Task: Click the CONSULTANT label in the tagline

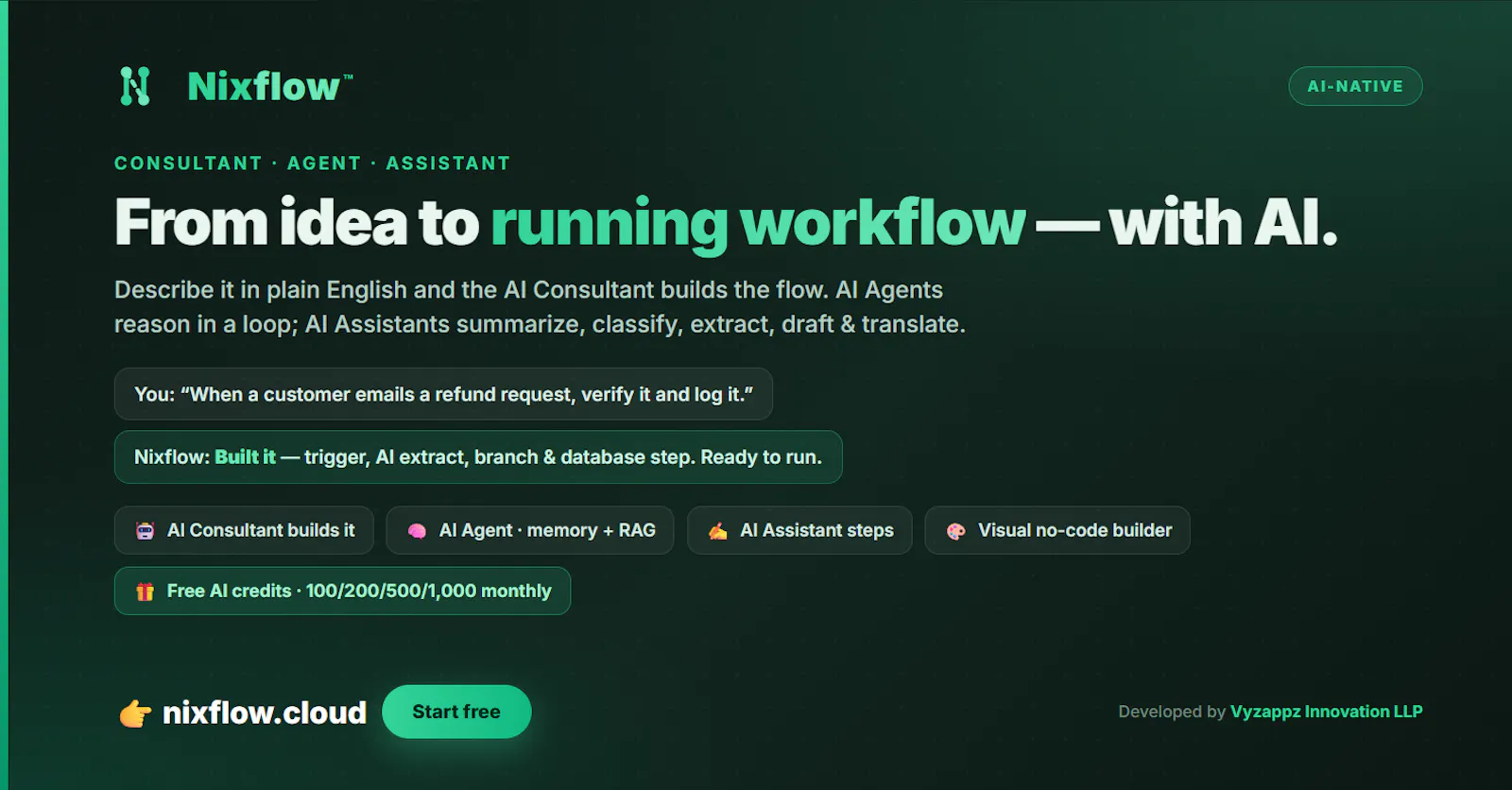Action: click(x=188, y=163)
